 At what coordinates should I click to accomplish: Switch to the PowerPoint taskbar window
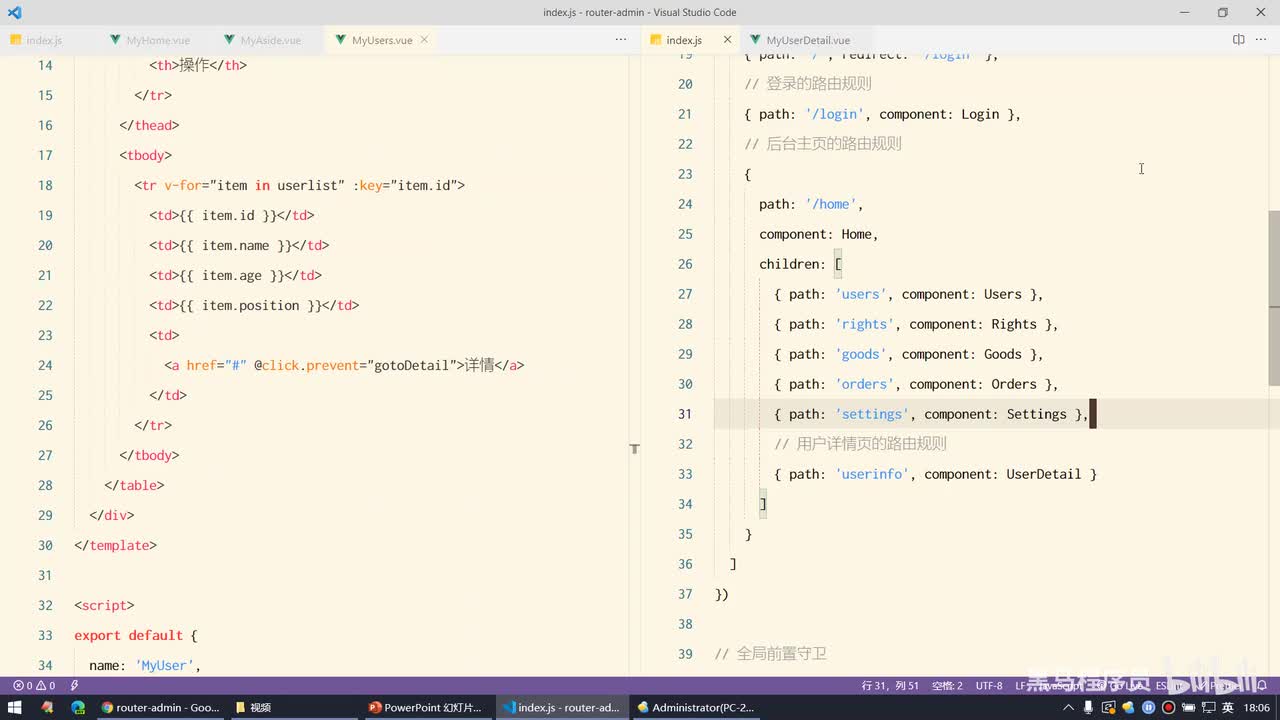point(425,707)
